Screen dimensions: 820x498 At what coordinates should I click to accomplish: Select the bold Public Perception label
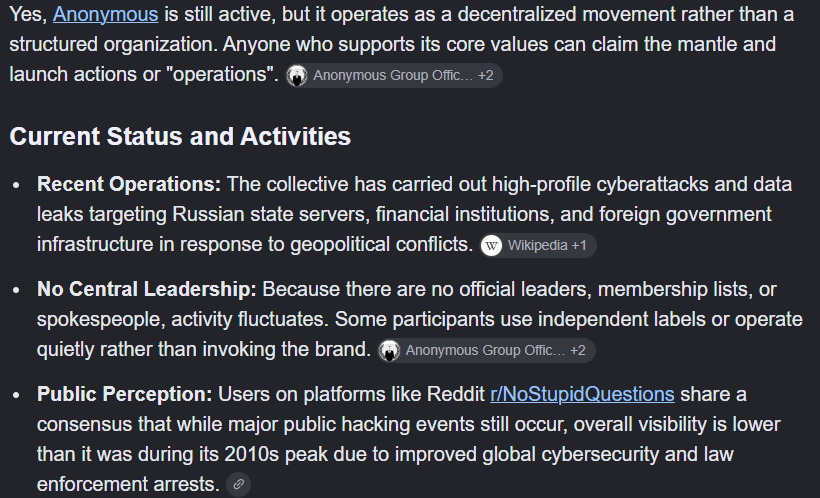124,394
